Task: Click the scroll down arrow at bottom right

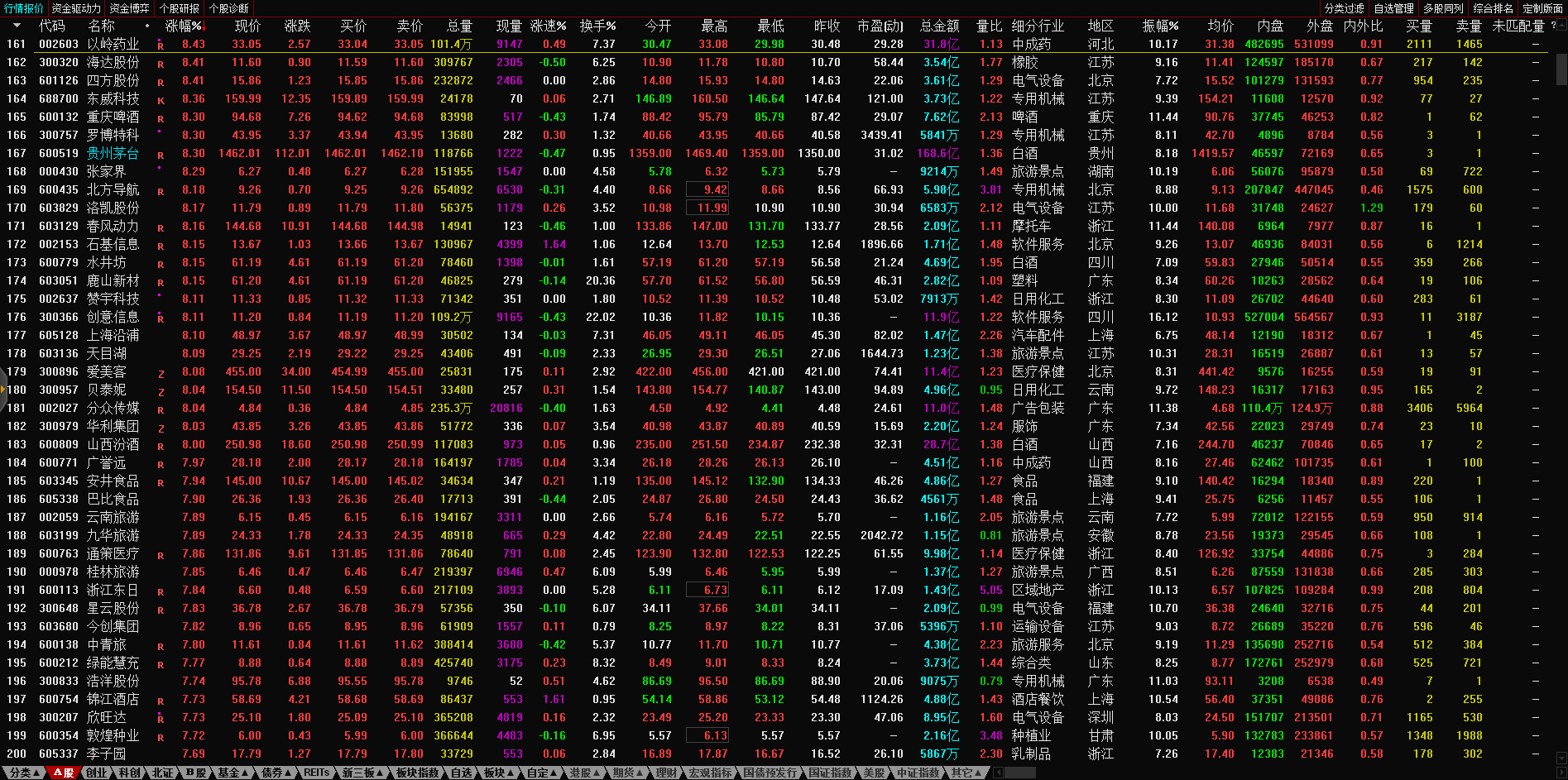Action: coord(1561,757)
